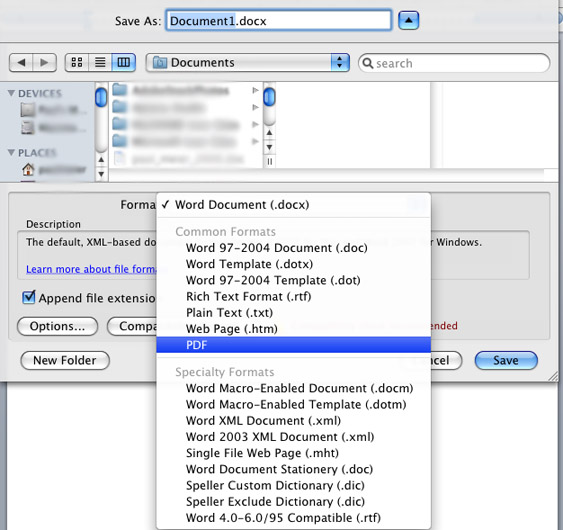Viewport: 563px width, 530px height.
Task: Click the magnifier icon in search field
Action: pyautogui.click(x=367, y=63)
